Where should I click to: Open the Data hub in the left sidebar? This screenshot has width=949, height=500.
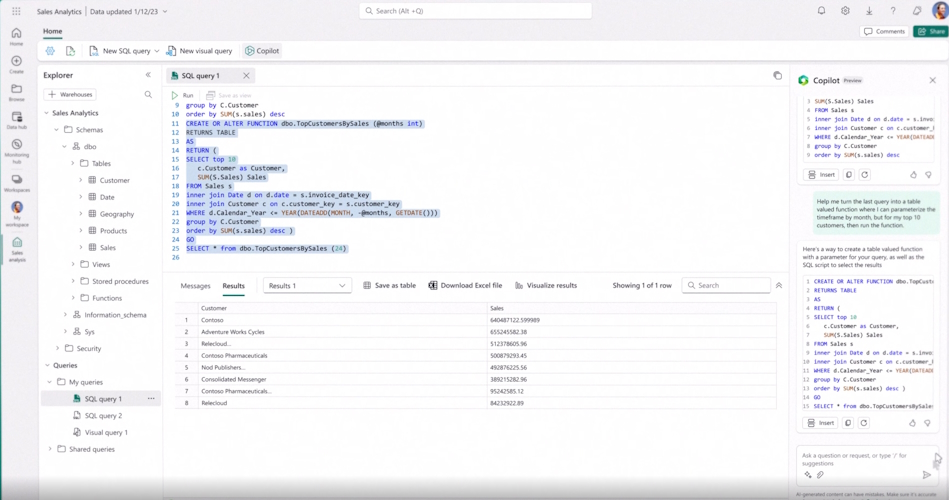16,121
